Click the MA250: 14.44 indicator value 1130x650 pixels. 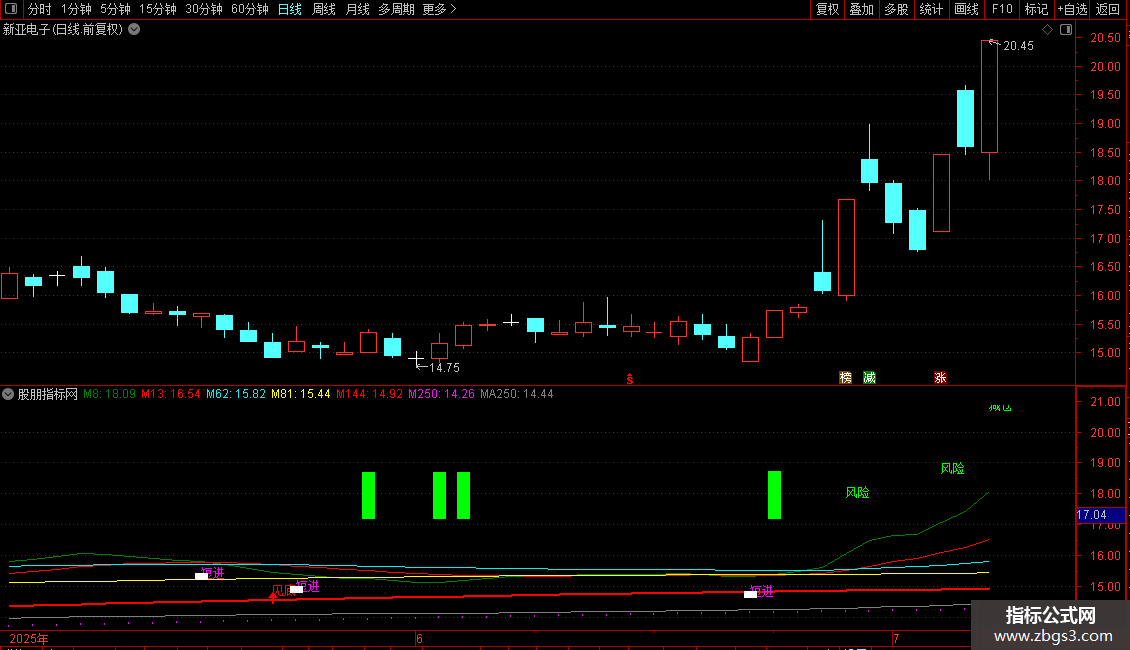[517, 394]
